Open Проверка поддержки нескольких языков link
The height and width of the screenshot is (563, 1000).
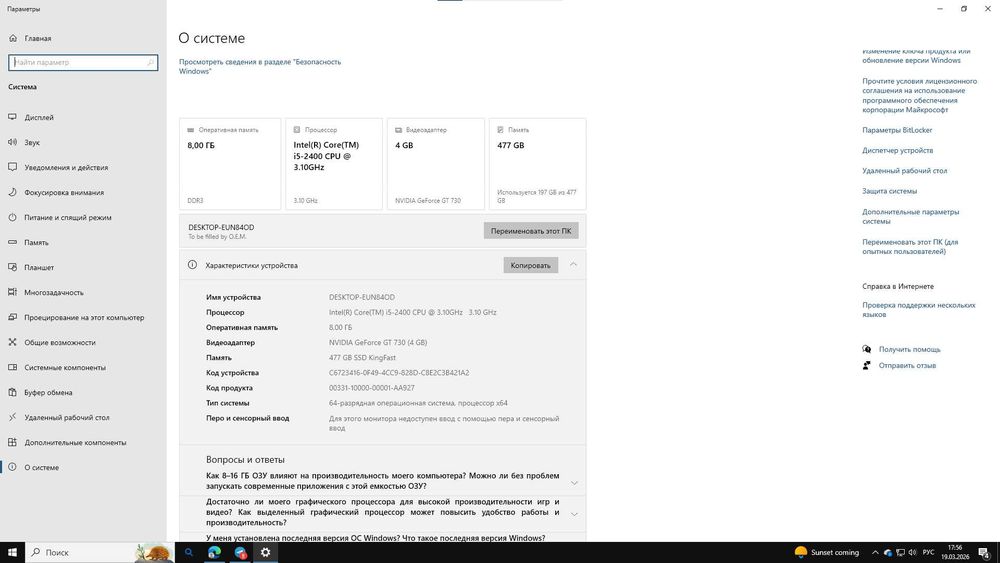tap(918, 309)
